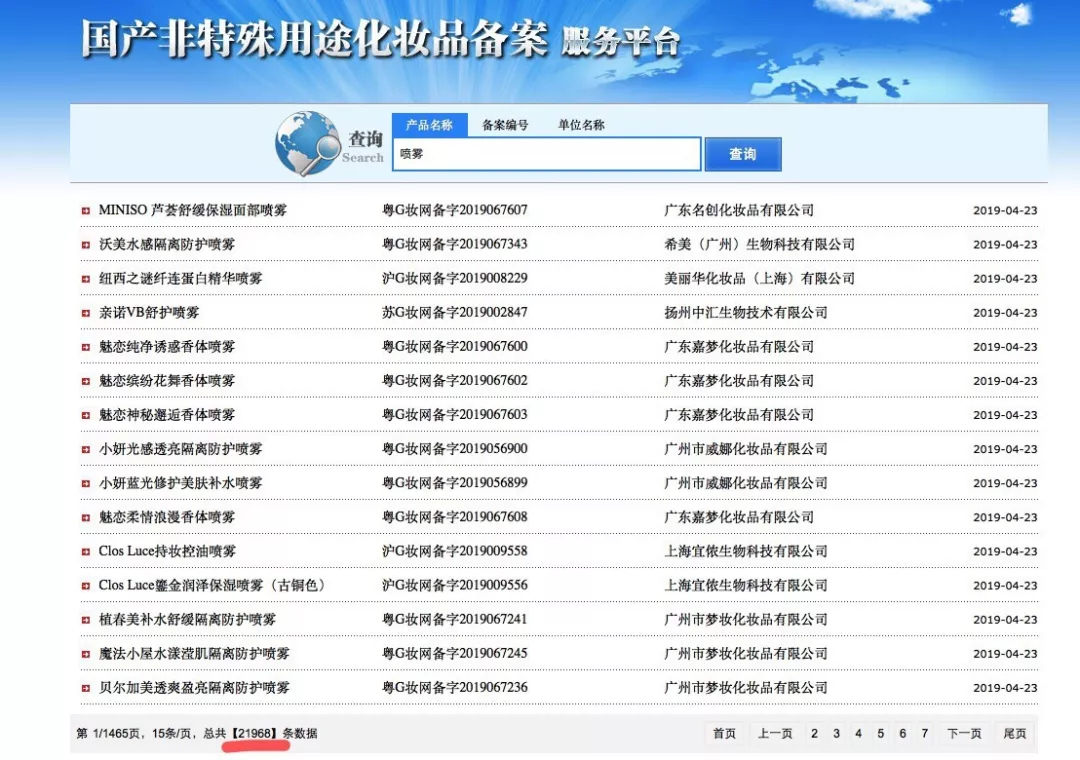1080x760 pixels.
Task: Click filing number 苏G妆网备字2019002847
Action: point(455,312)
